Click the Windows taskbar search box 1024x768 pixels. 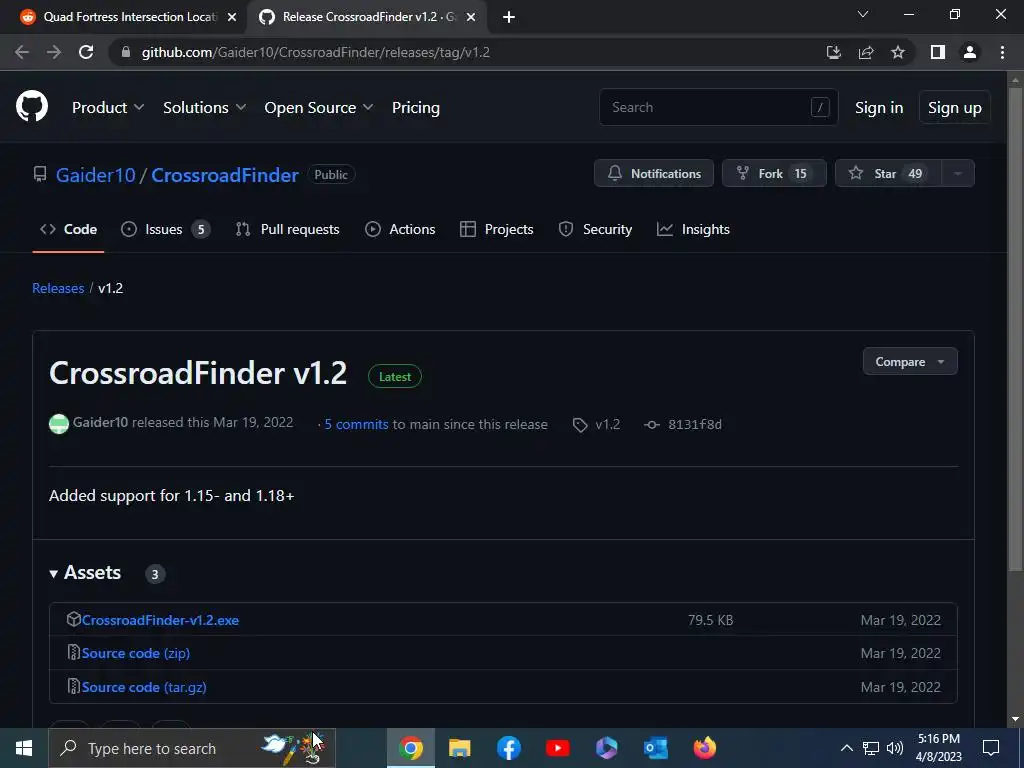[192, 748]
